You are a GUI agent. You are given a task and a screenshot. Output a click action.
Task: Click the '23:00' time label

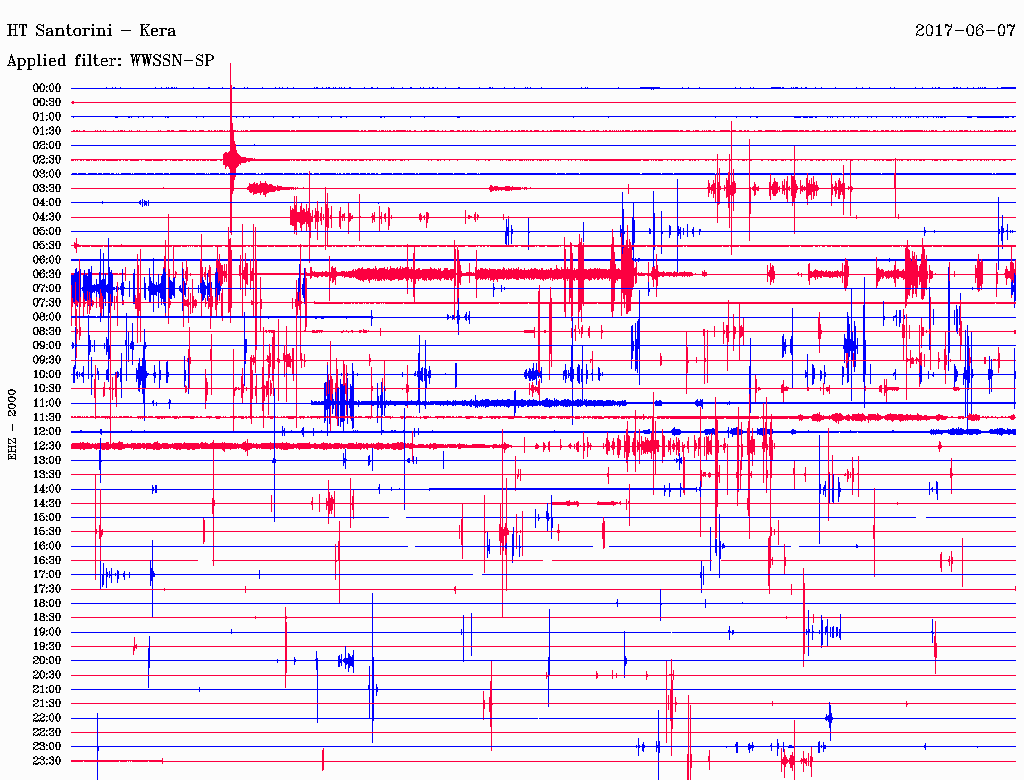tap(47, 747)
